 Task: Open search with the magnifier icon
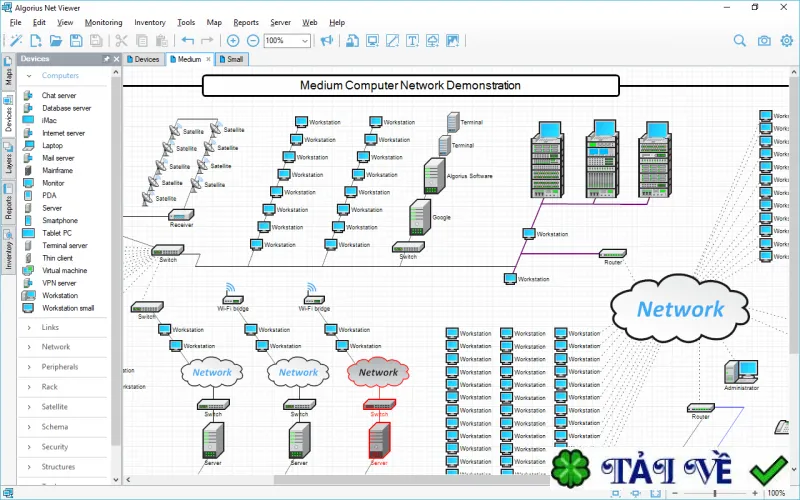pos(739,41)
